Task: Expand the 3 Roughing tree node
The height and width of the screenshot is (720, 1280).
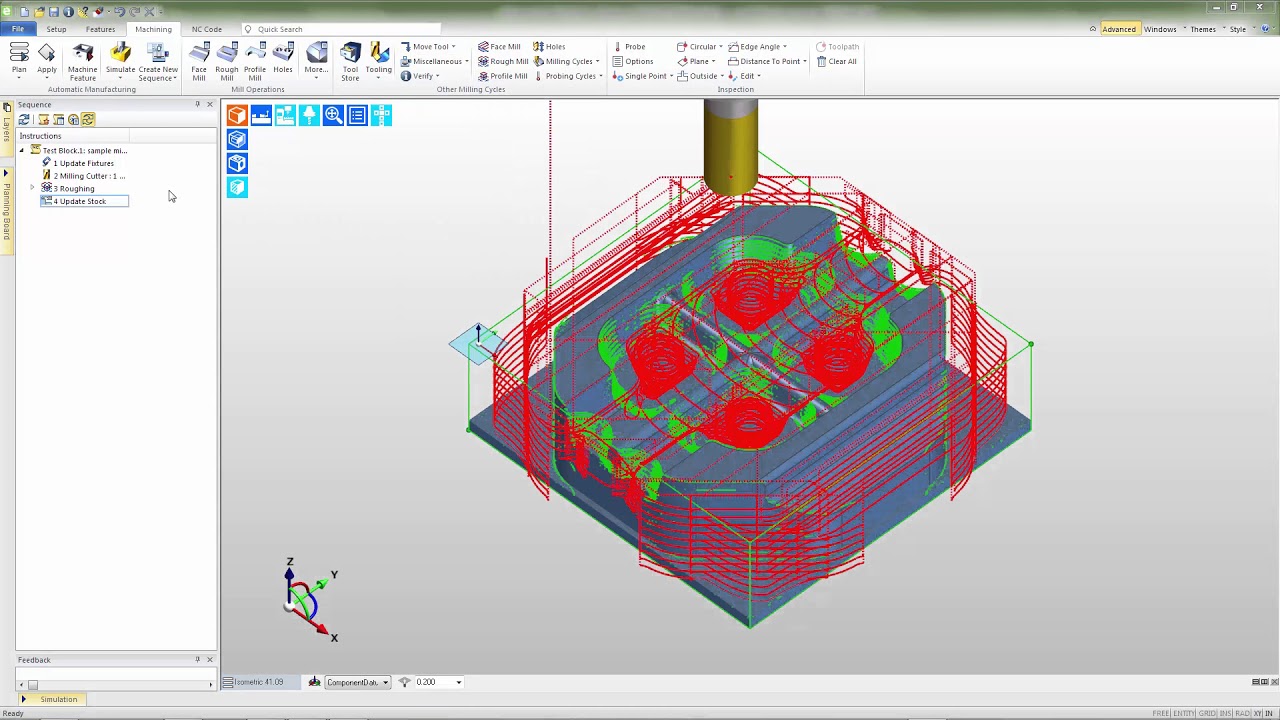Action: point(32,188)
